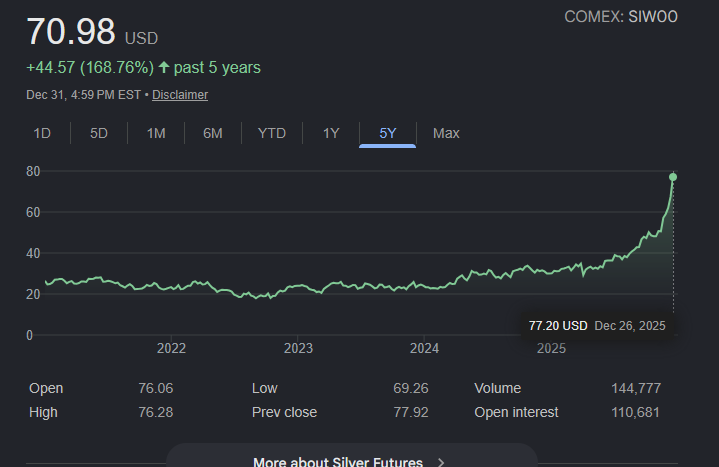This screenshot has width=719, height=467.
Task: Select the active 5Y range tab
Action: 387,133
